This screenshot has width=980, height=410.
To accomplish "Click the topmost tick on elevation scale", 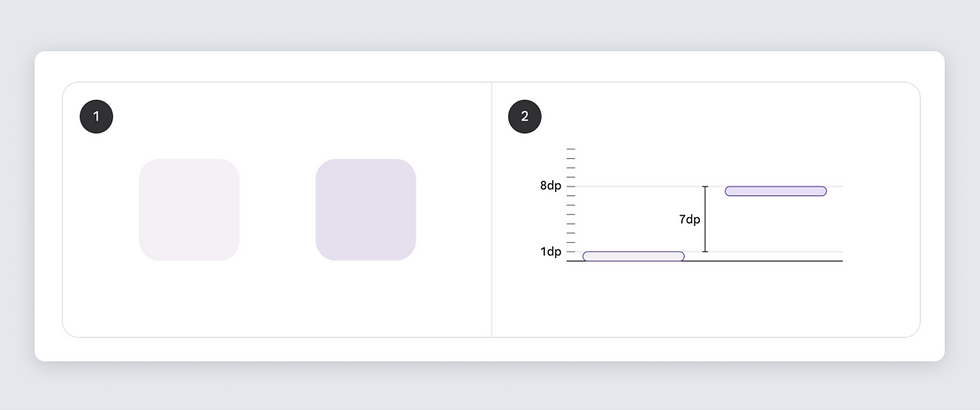I will tap(571, 149).
